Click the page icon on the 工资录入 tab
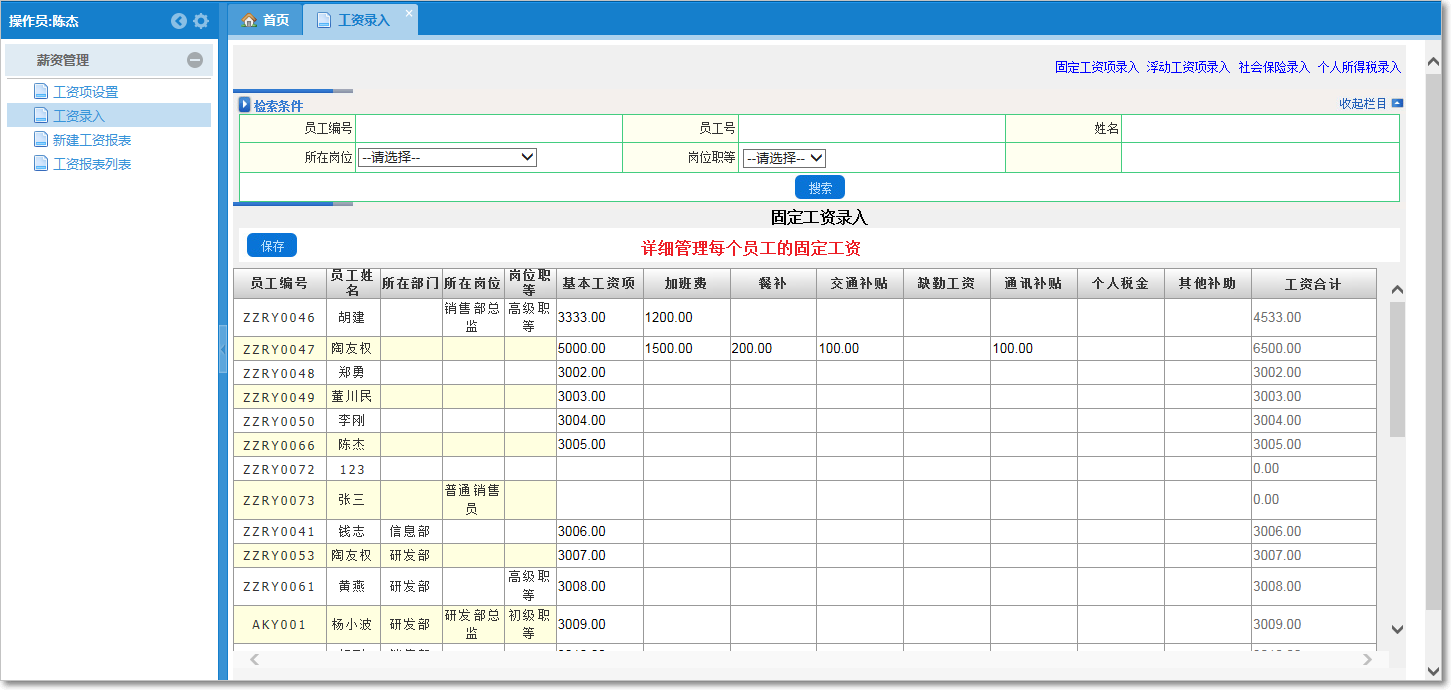Viewport: 1451px width, 690px height. pyautogui.click(x=322, y=18)
